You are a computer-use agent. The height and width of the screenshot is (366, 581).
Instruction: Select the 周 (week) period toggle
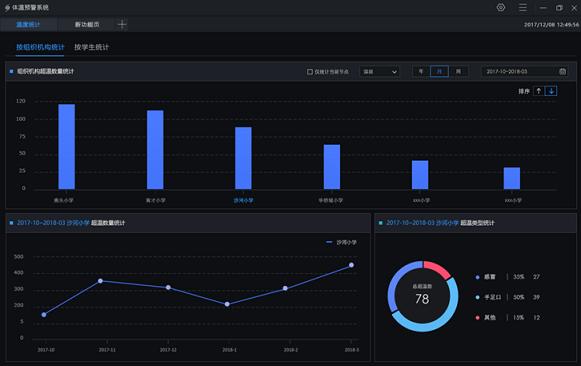click(x=458, y=71)
